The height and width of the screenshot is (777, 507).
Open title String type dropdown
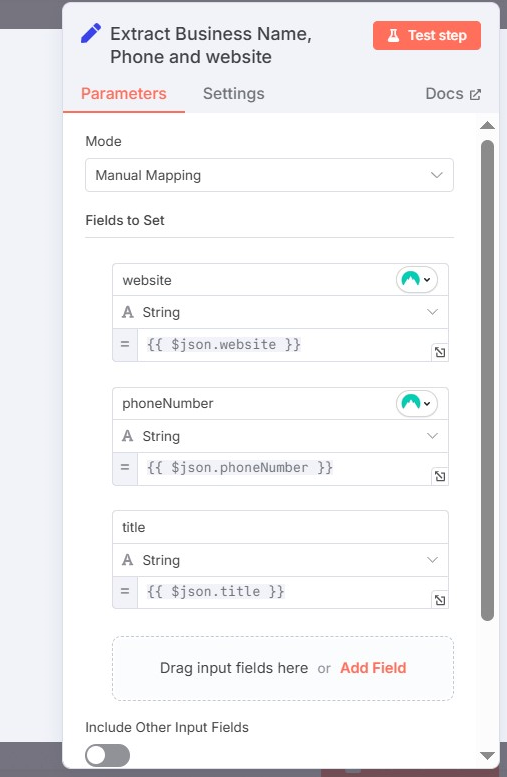click(281, 560)
